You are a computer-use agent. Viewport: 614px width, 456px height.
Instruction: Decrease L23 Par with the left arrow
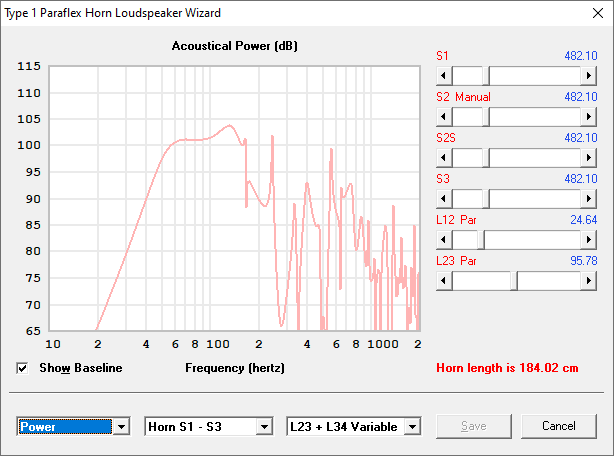(x=444, y=281)
